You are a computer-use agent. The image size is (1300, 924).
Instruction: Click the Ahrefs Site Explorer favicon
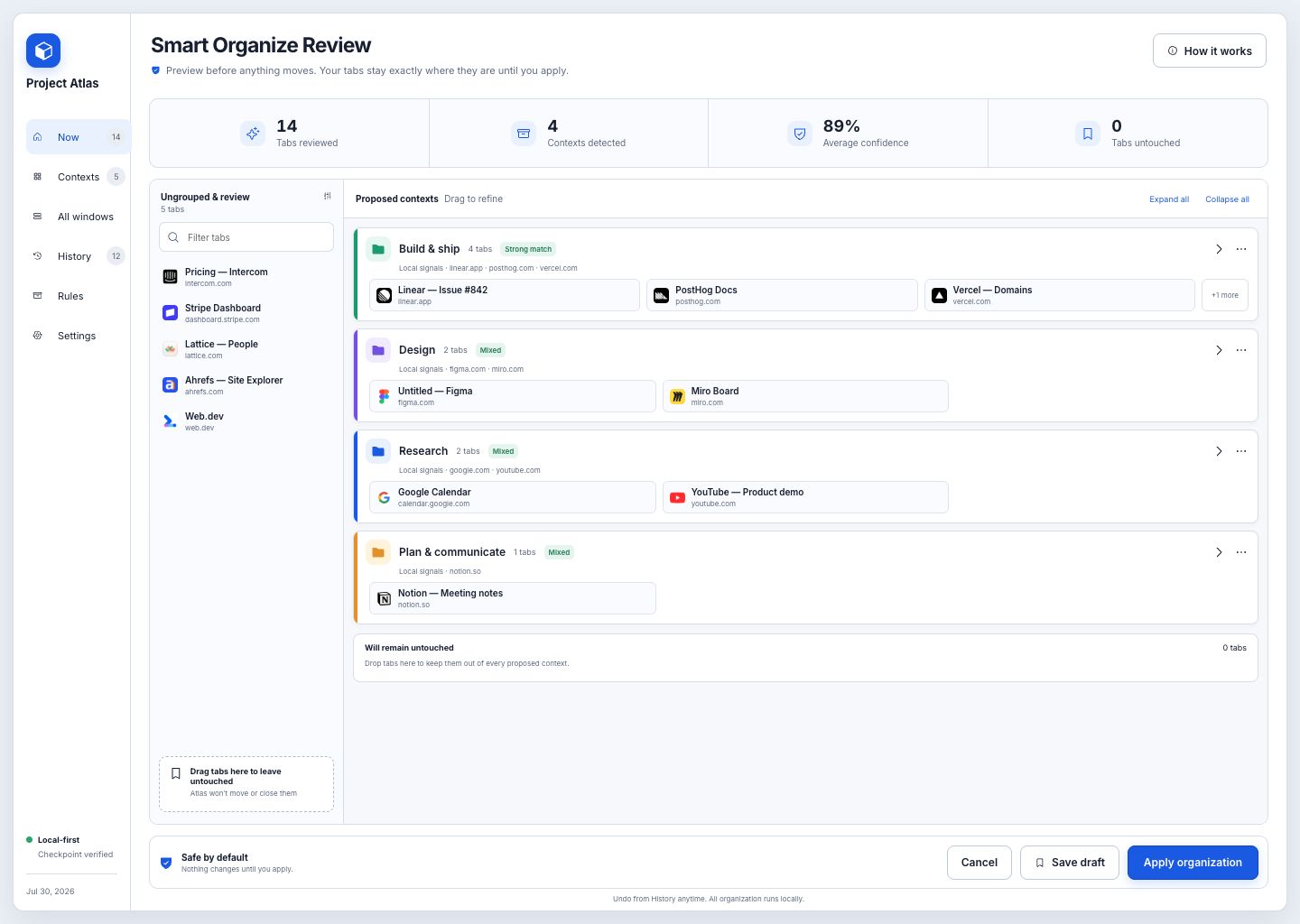(170, 385)
